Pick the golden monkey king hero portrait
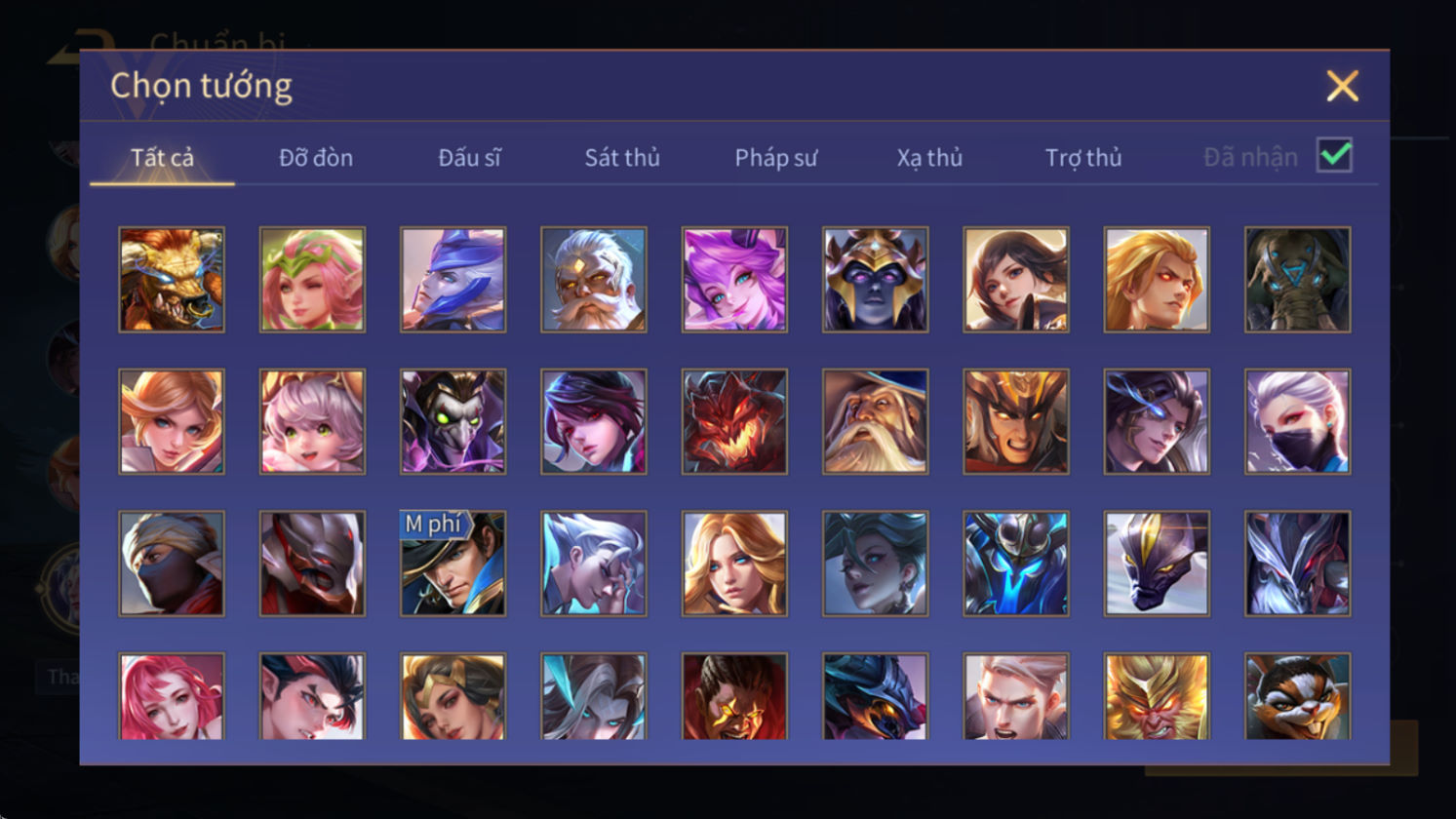The image size is (1456, 819). pos(1157,696)
